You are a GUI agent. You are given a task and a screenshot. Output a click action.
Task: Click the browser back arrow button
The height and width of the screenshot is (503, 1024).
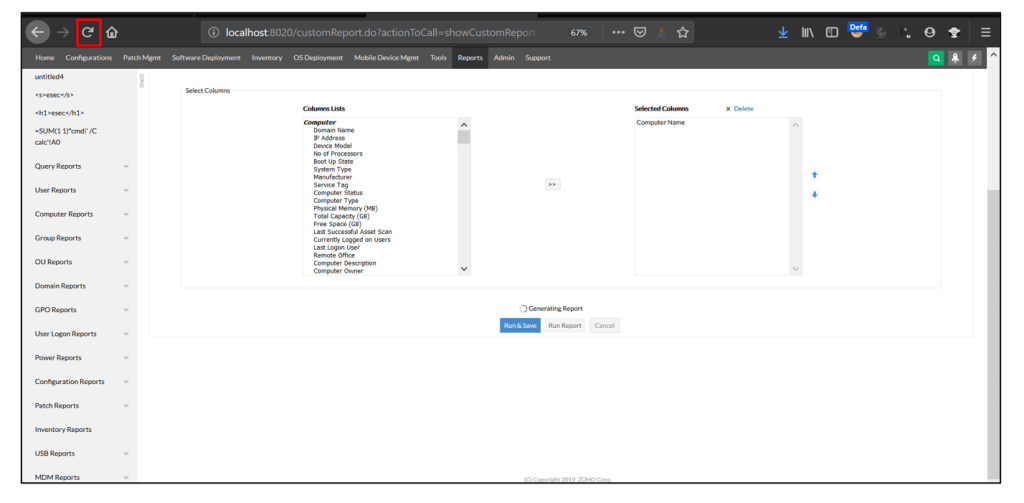tap(38, 32)
